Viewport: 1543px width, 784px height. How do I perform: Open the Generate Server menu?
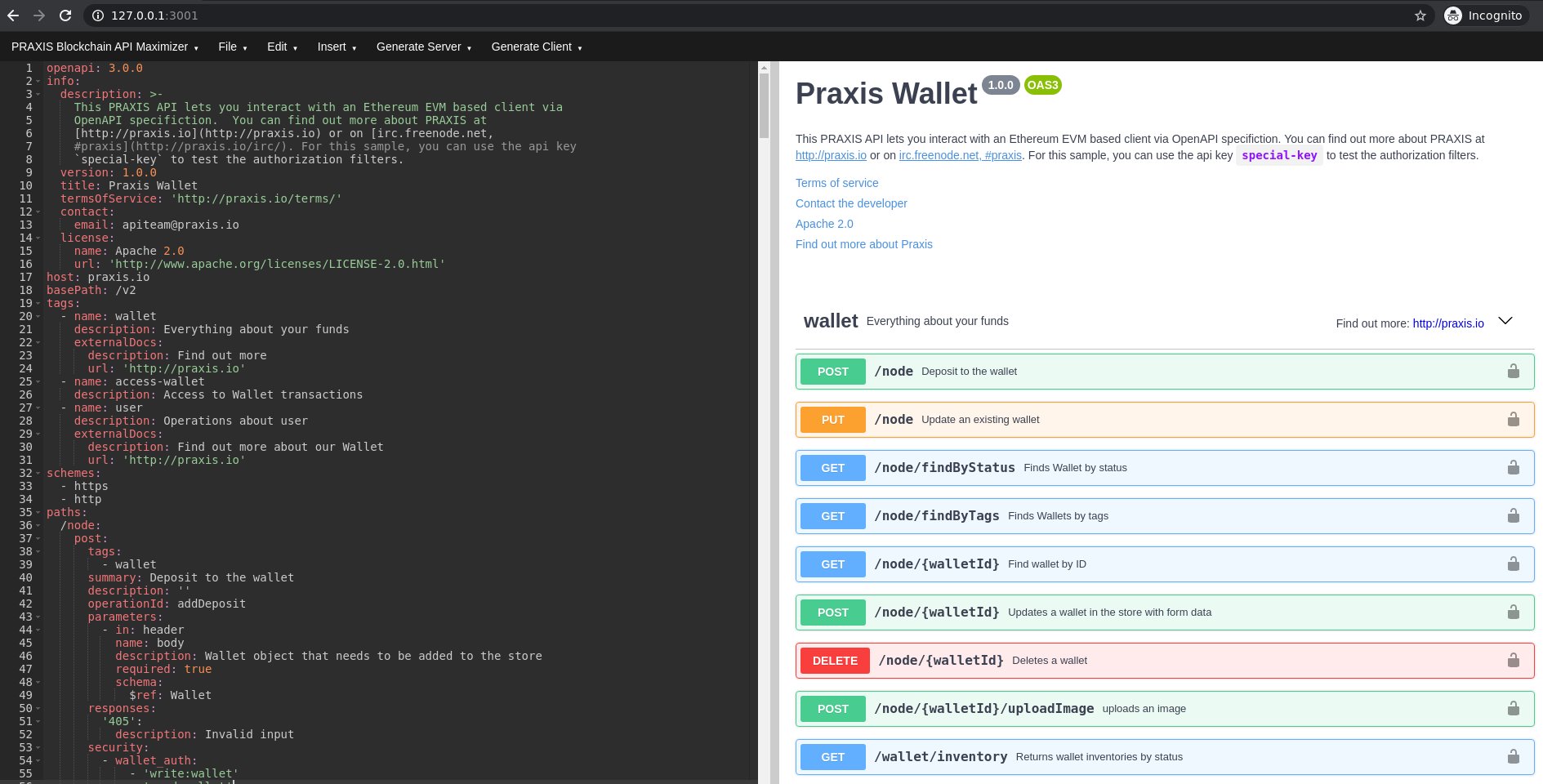[424, 47]
